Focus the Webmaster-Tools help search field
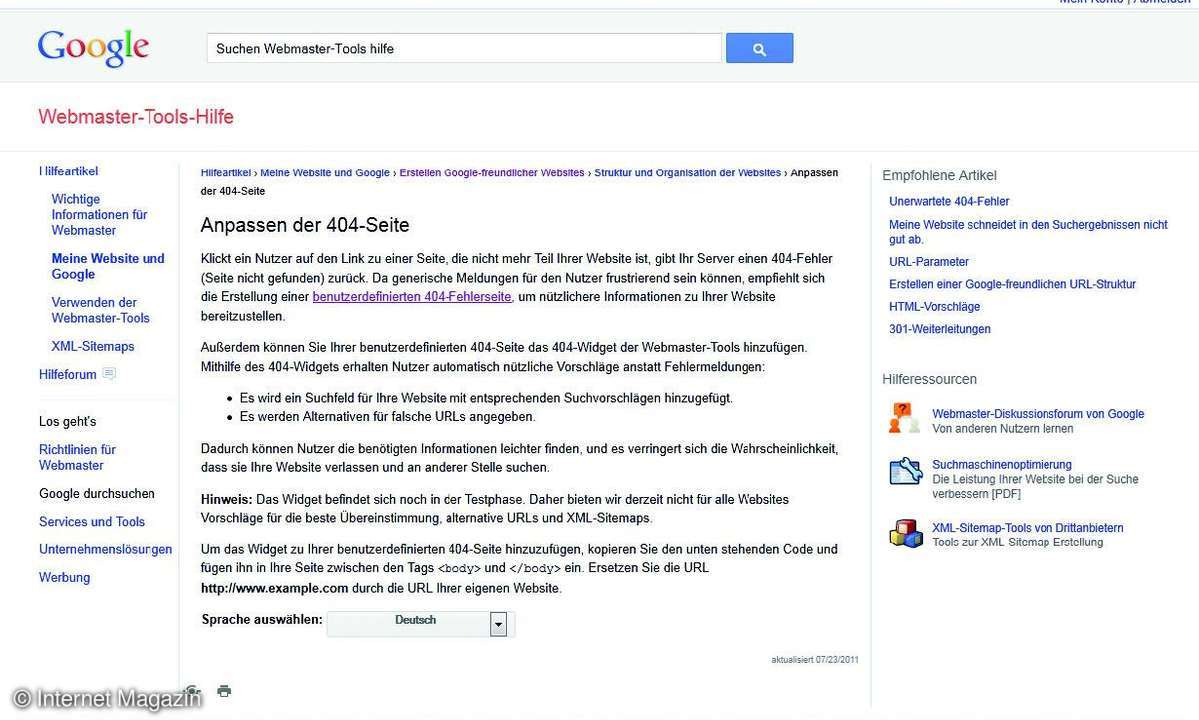The height and width of the screenshot is (720, 1199). click(464, 48)
